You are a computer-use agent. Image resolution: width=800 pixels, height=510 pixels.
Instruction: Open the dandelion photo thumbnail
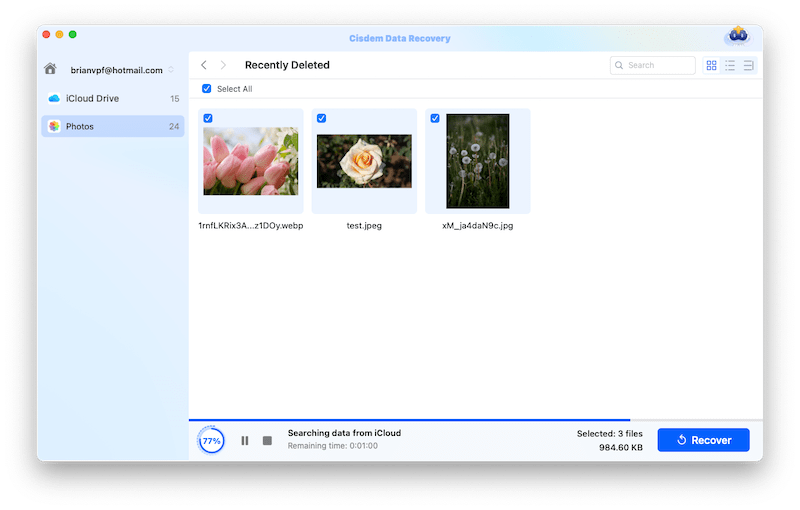tap(478, 161)
